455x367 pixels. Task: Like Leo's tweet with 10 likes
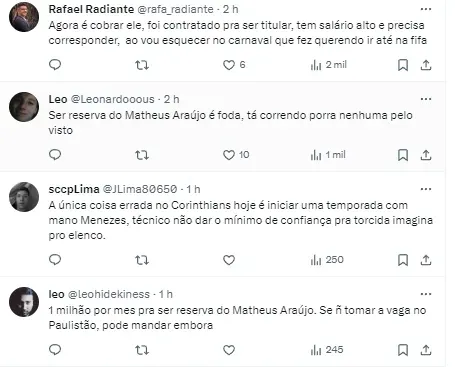tap(236, 155)
